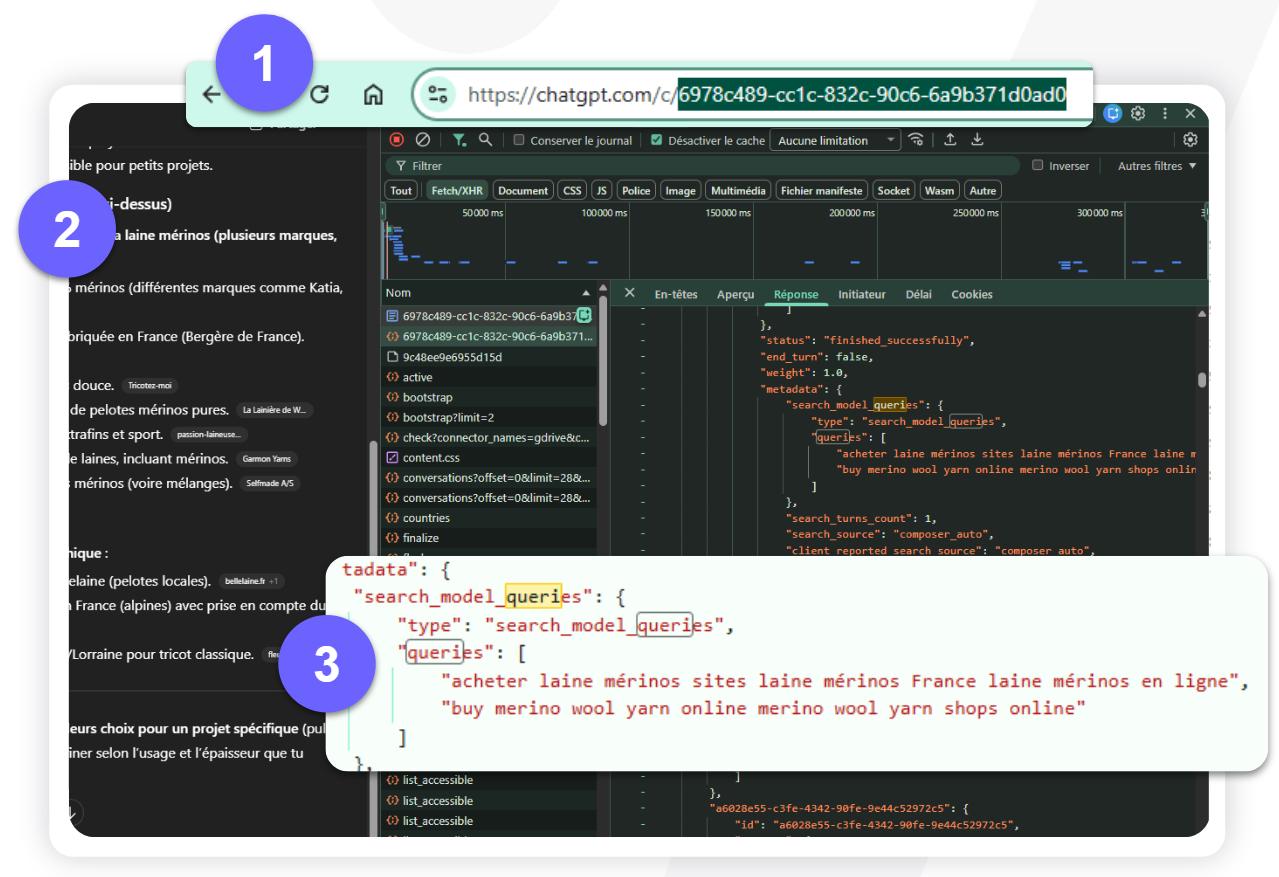Open the network search magnifier

[485, 140]
